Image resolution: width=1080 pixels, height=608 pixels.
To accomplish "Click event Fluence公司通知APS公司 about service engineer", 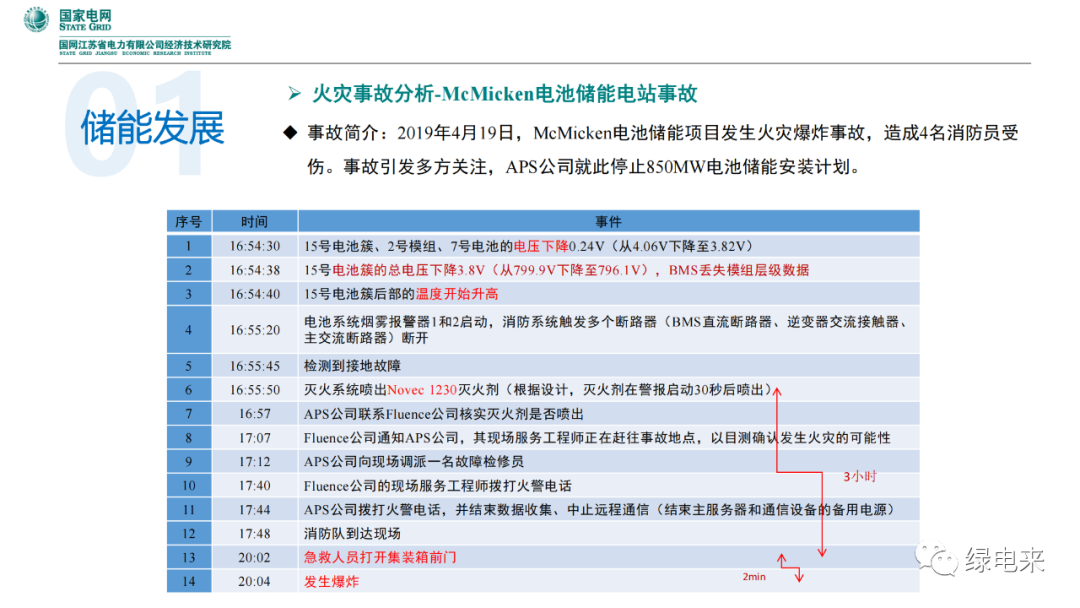I will pos(597,439).
